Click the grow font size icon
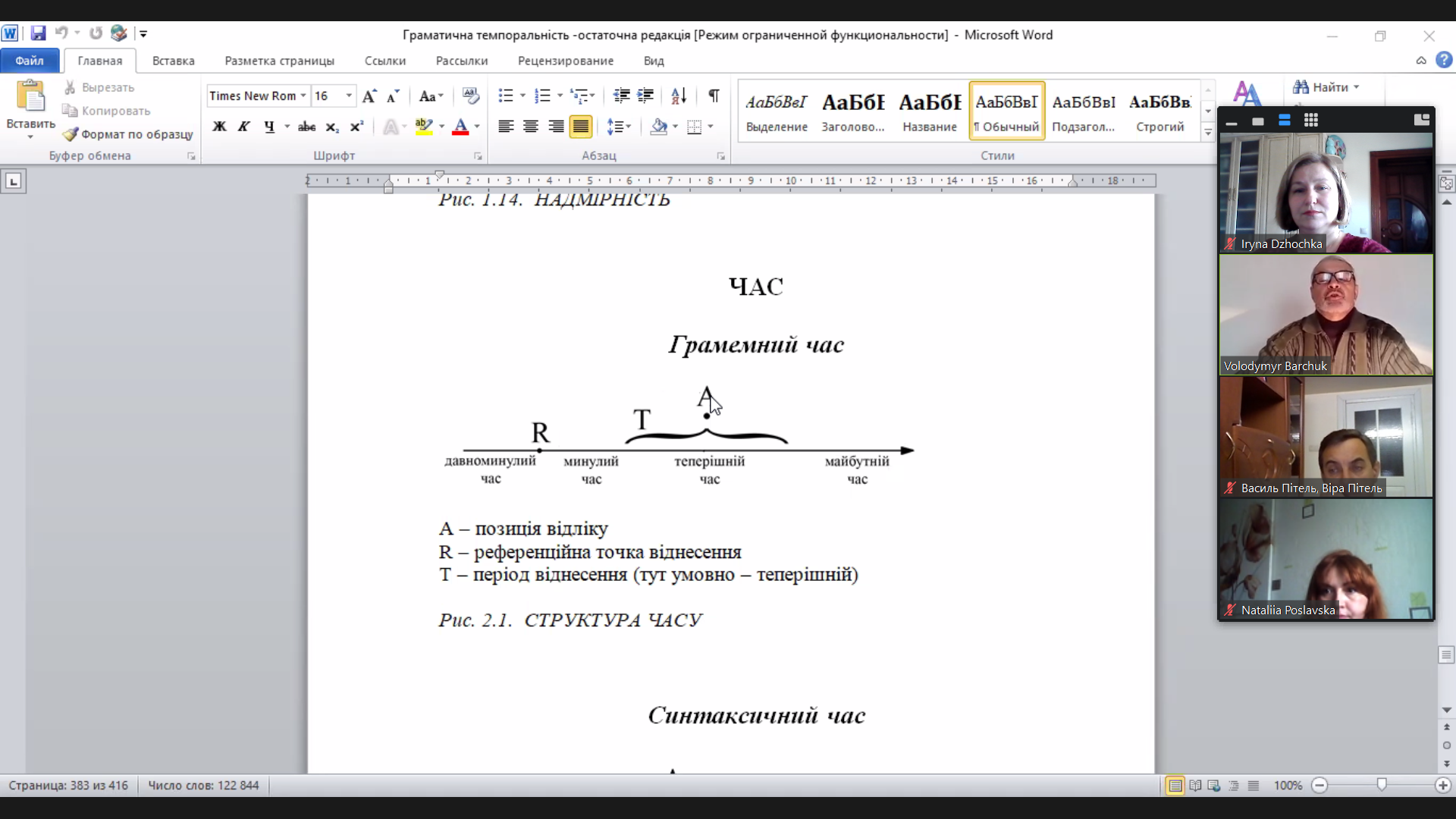1456x819 pixels. [369, 96]
